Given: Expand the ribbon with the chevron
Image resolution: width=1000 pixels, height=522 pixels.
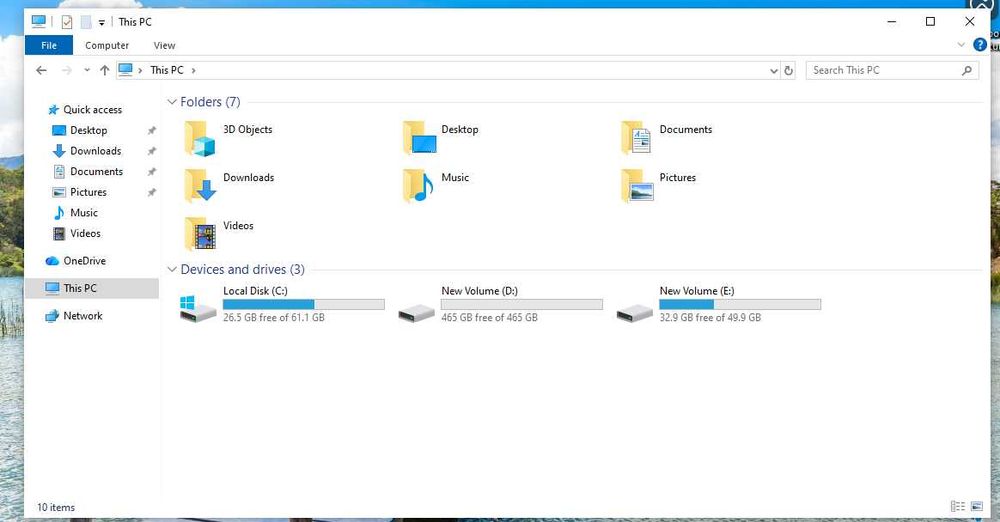Looking at the screenshot, I should (x=961, y=45).
